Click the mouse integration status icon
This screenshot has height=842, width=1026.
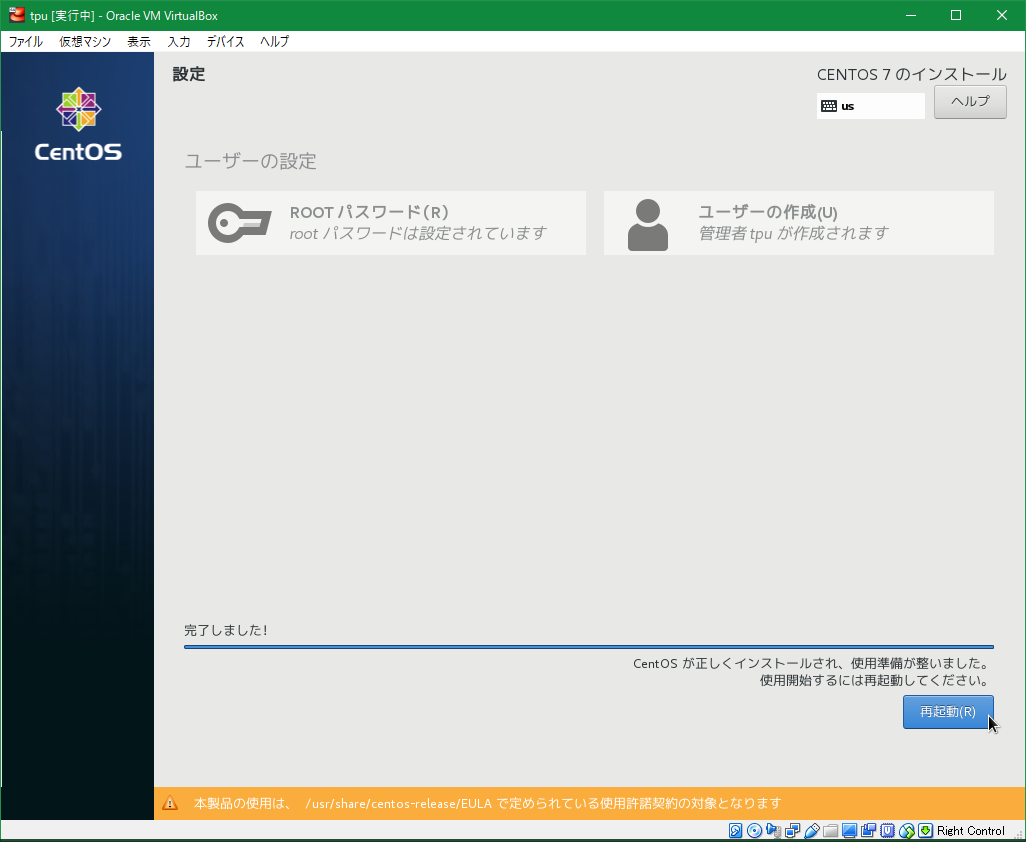tap(906, 831)
